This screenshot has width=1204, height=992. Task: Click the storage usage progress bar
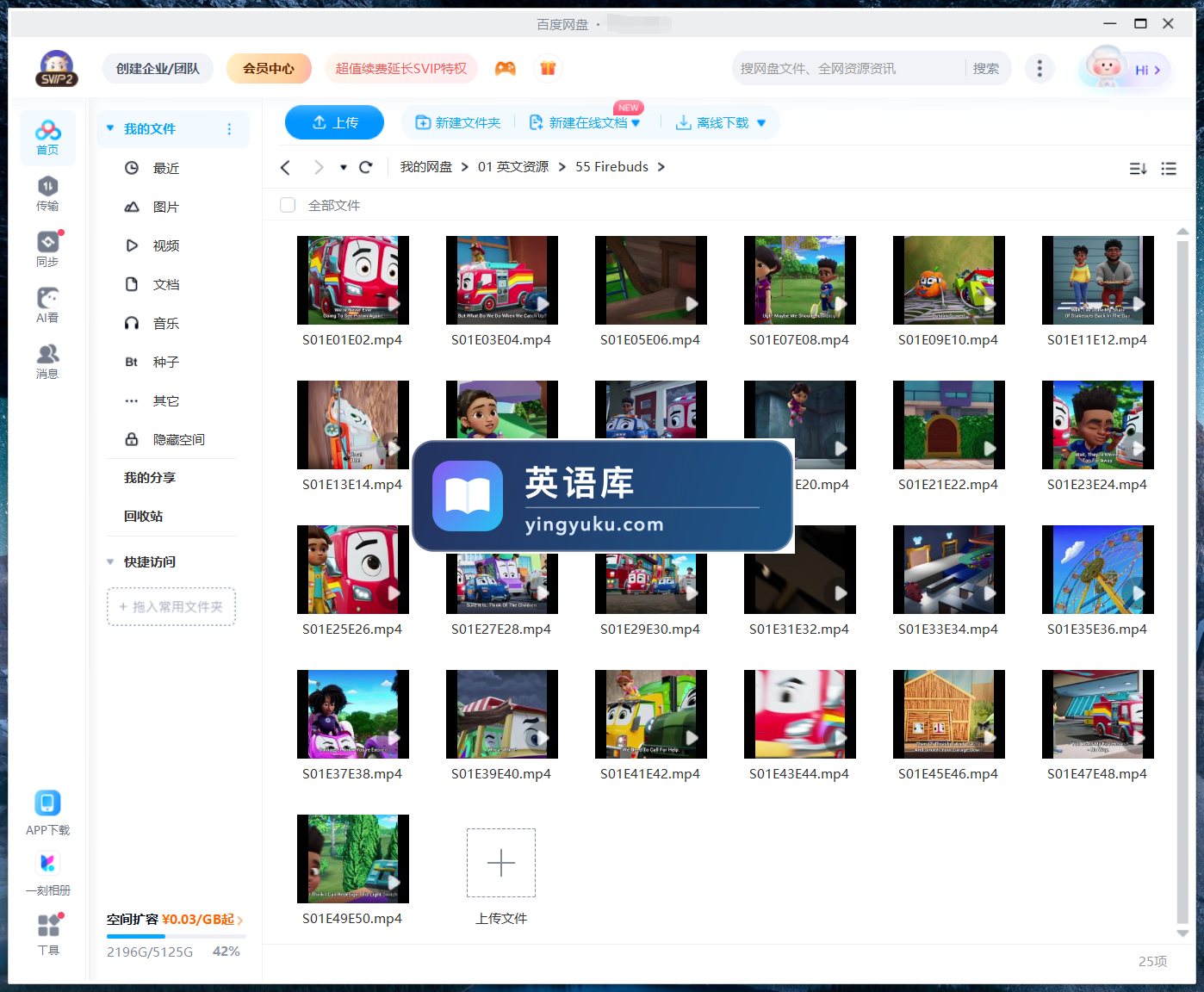pos(176,936)
